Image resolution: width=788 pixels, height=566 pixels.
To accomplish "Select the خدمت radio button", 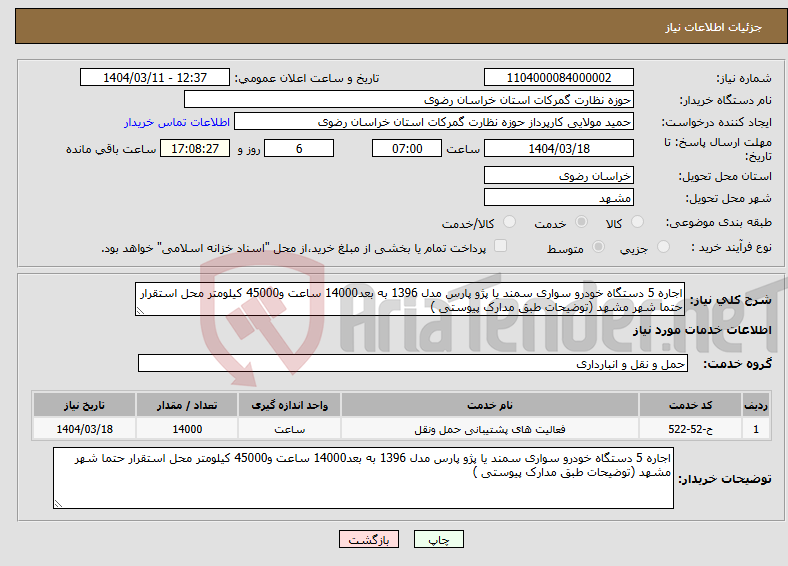I will tap(581, 222).
